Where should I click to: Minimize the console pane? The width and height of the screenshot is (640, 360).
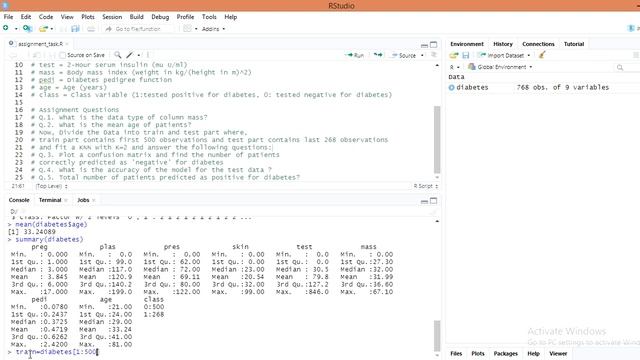[x=424, y=201]
